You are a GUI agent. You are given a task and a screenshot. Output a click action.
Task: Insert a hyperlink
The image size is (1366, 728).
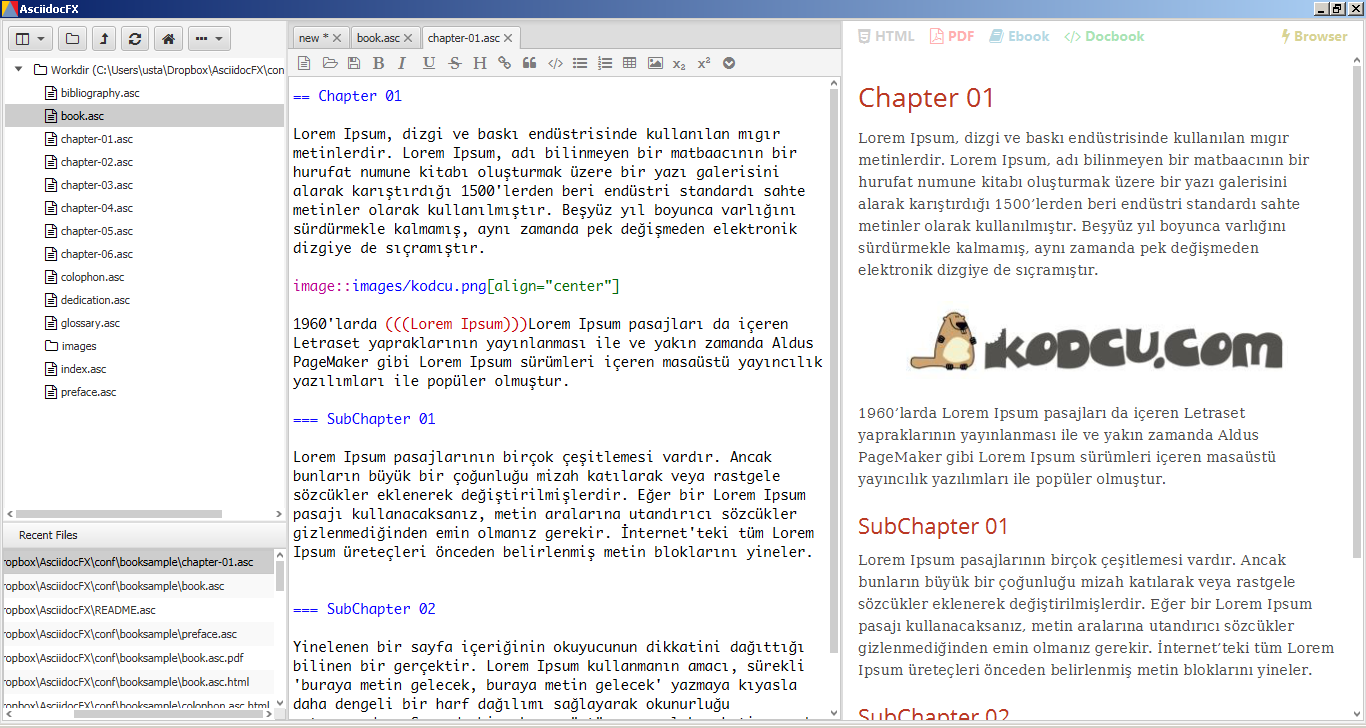(x=504, y=63)
